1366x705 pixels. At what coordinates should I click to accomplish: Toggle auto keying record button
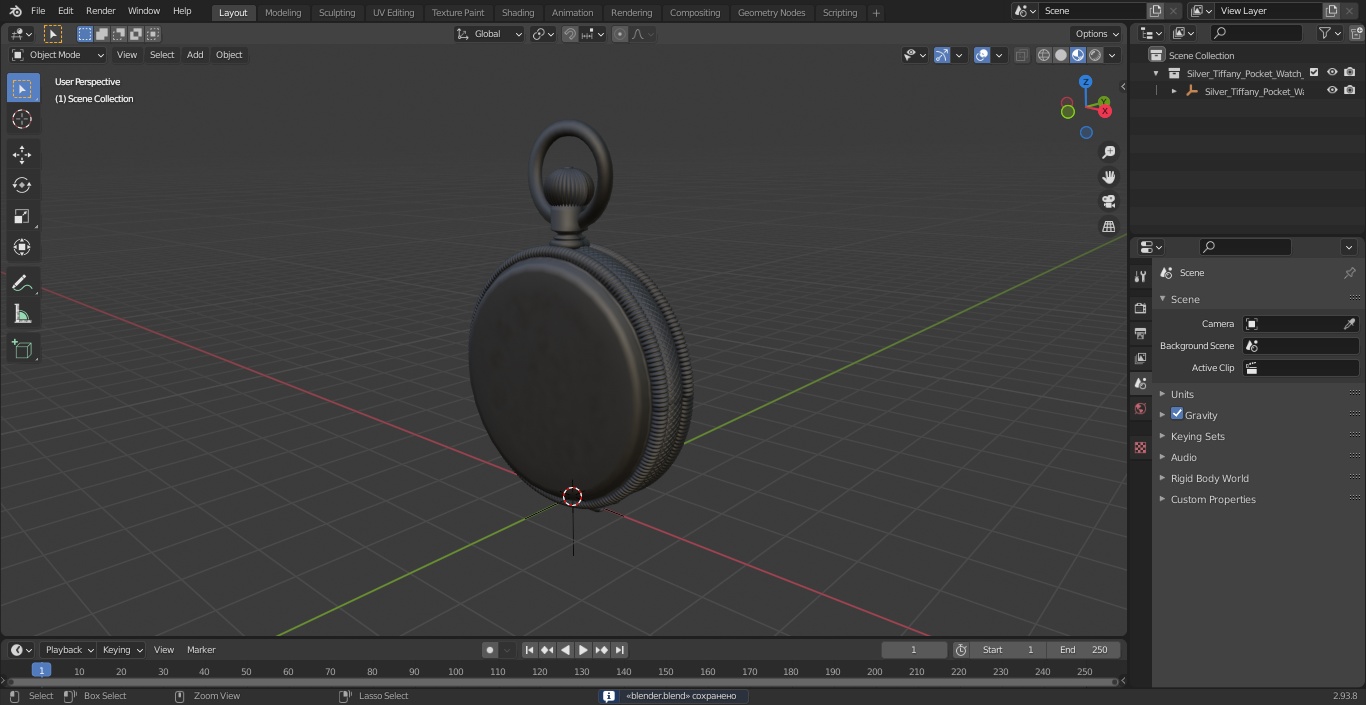[490, 650]
